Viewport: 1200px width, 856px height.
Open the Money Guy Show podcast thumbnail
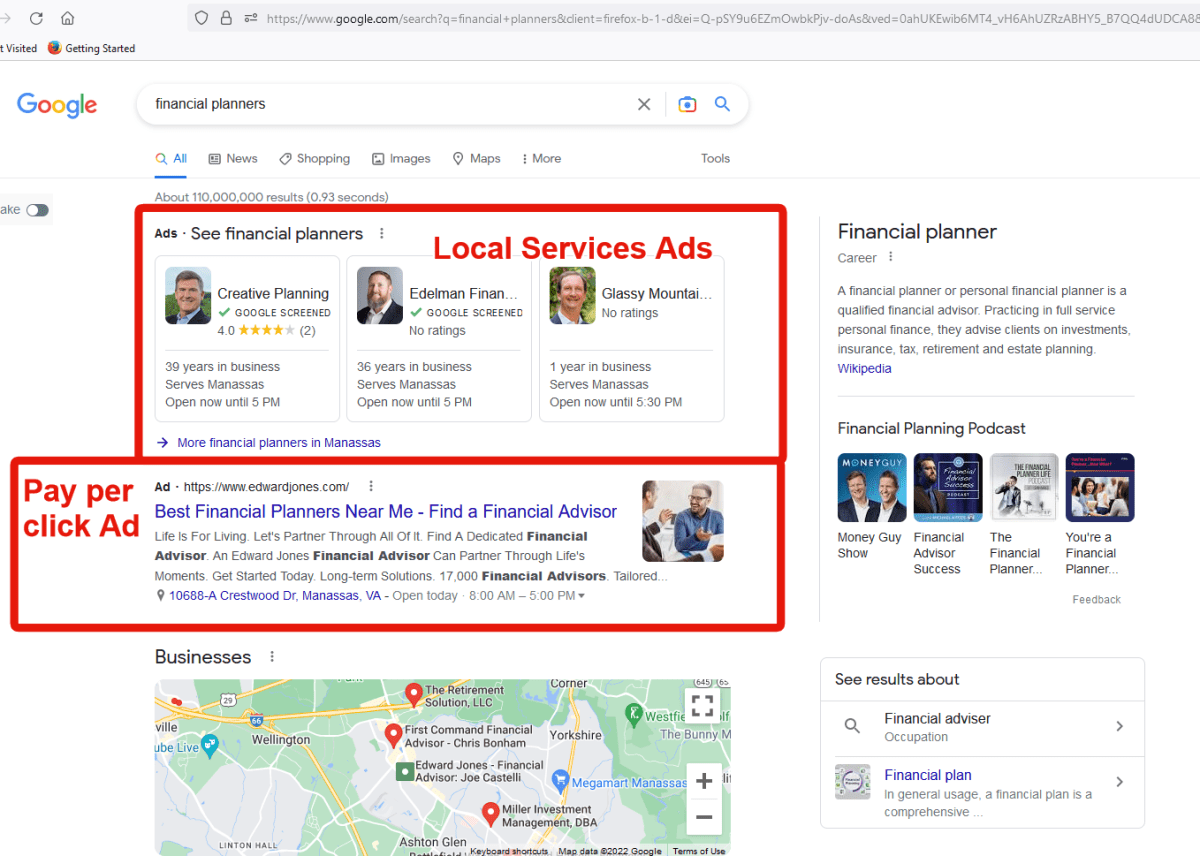pos(870,487)
